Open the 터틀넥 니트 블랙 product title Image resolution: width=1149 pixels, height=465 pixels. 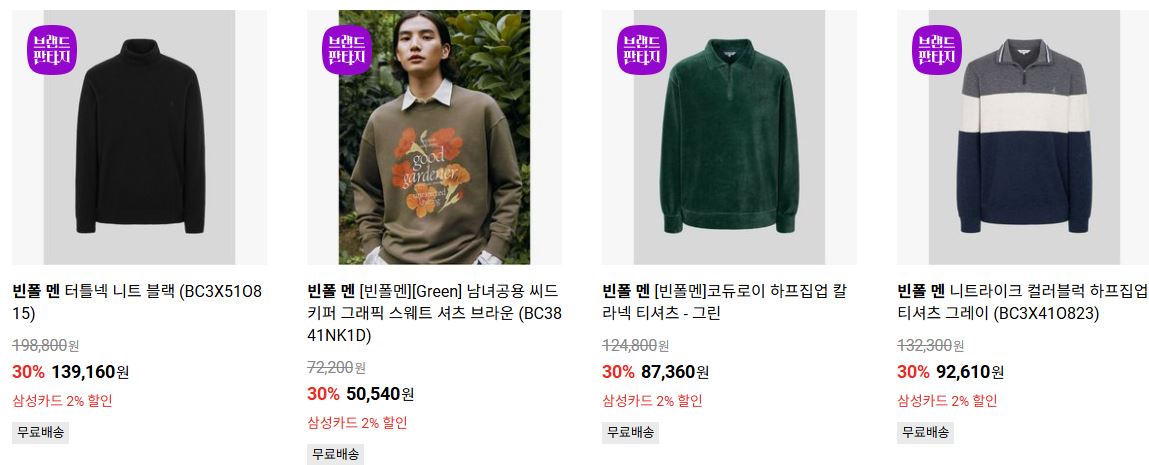137,302
